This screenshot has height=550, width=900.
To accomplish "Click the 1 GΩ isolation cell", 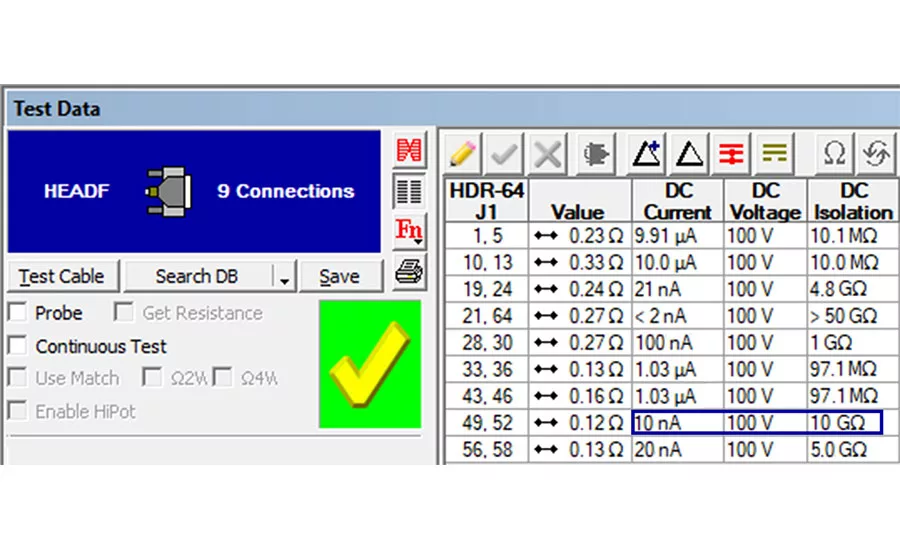I will click(853, 343).
